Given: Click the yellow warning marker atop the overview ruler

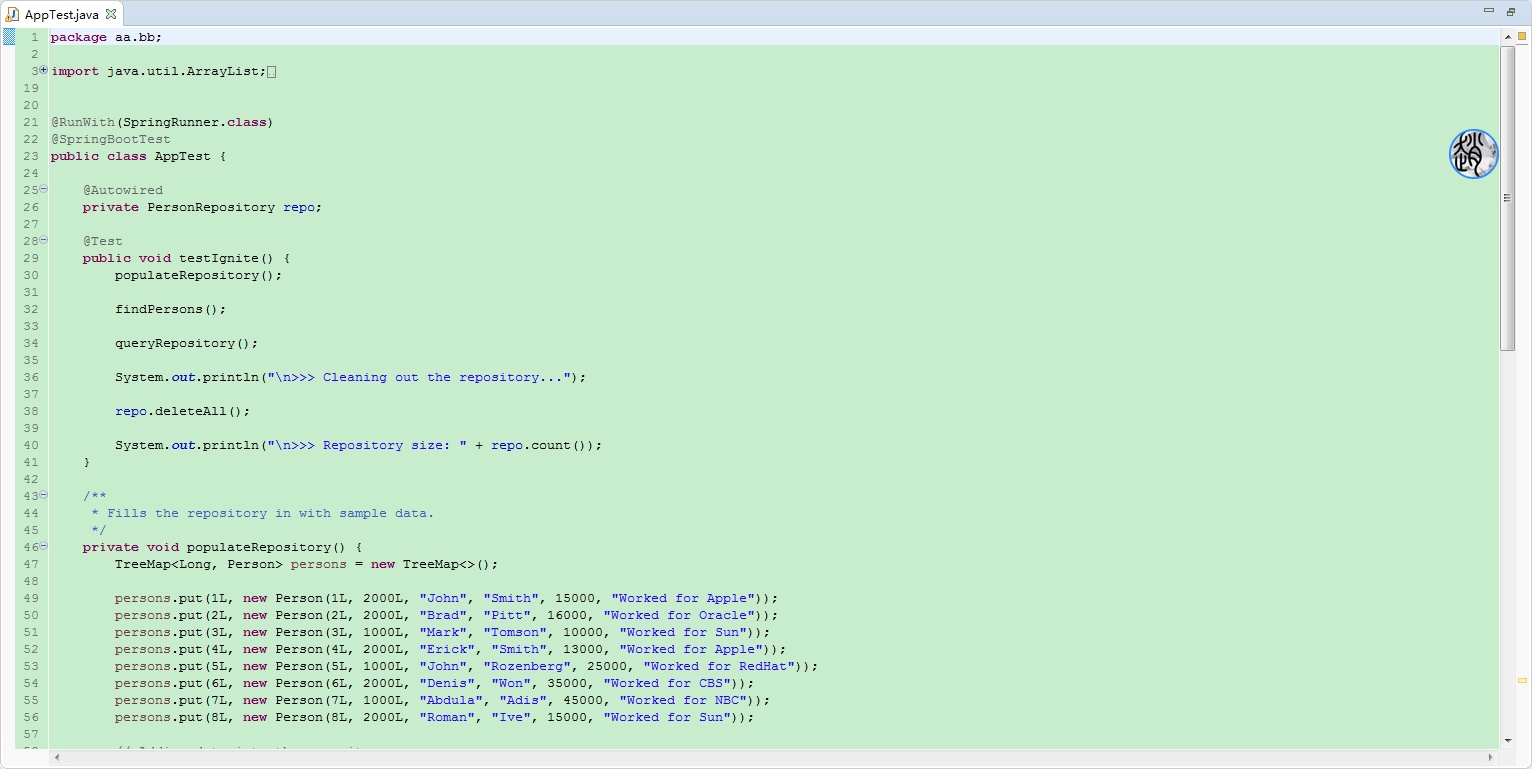Looking at the screenshot, I should 1522,36.
